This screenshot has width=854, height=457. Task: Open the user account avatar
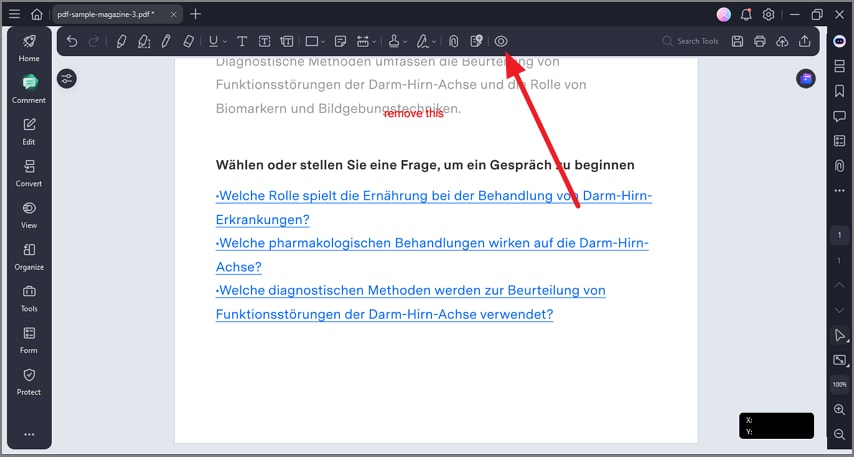724,15
